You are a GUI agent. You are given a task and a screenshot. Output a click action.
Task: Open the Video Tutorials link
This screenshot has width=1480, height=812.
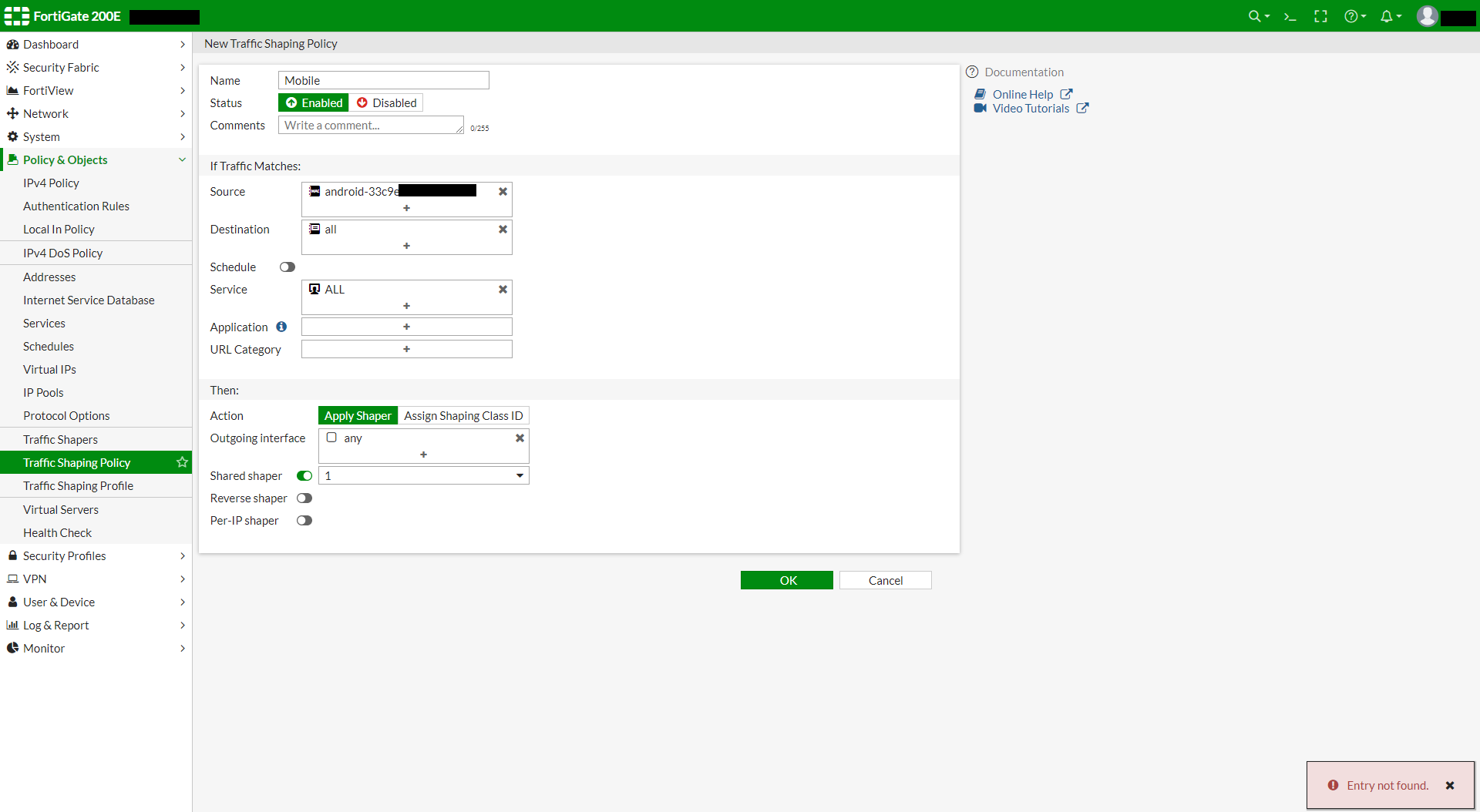point(1031,108)
